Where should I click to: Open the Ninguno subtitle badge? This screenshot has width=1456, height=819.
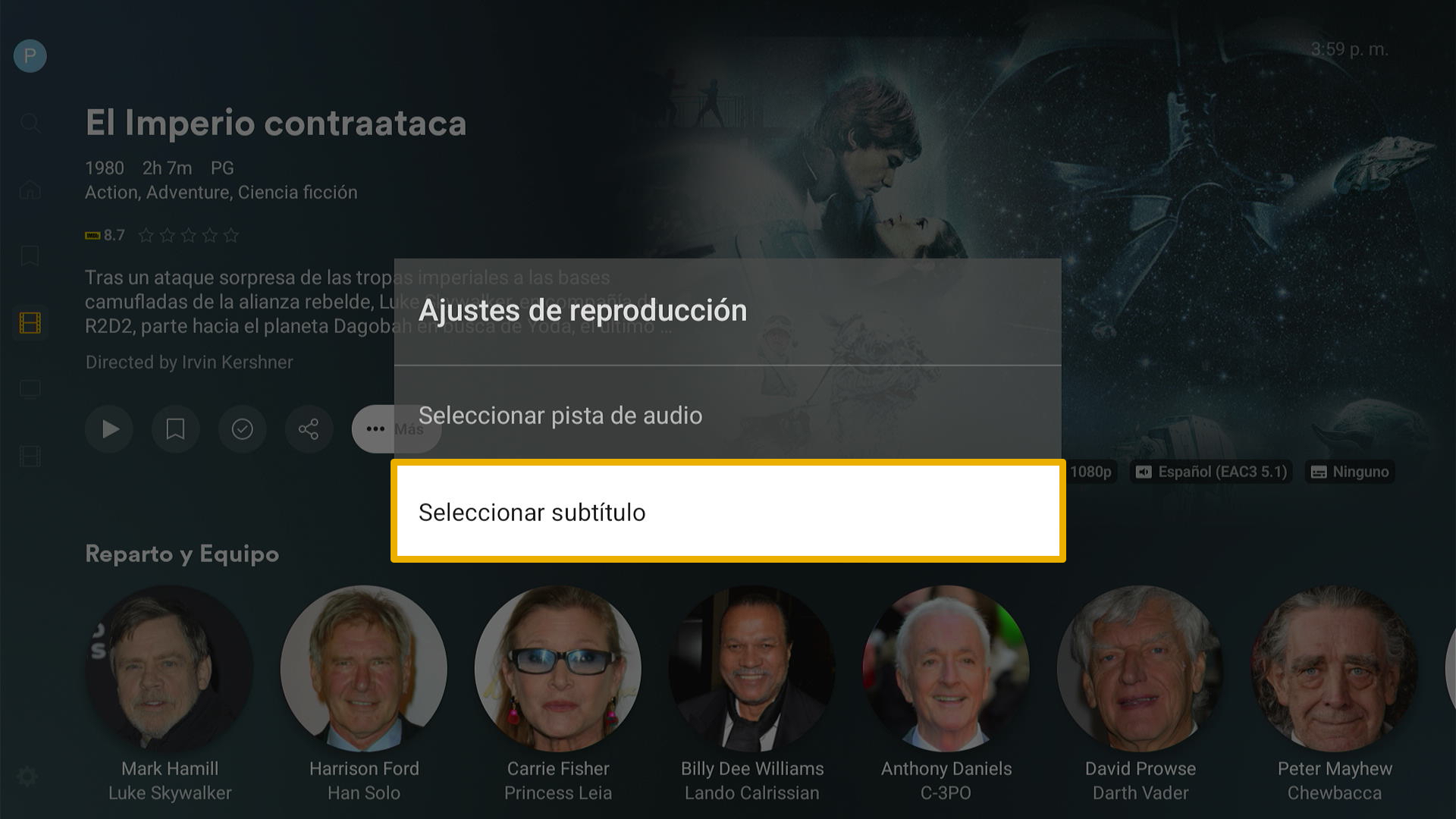pyautogui.click(x=1350, y=472)
